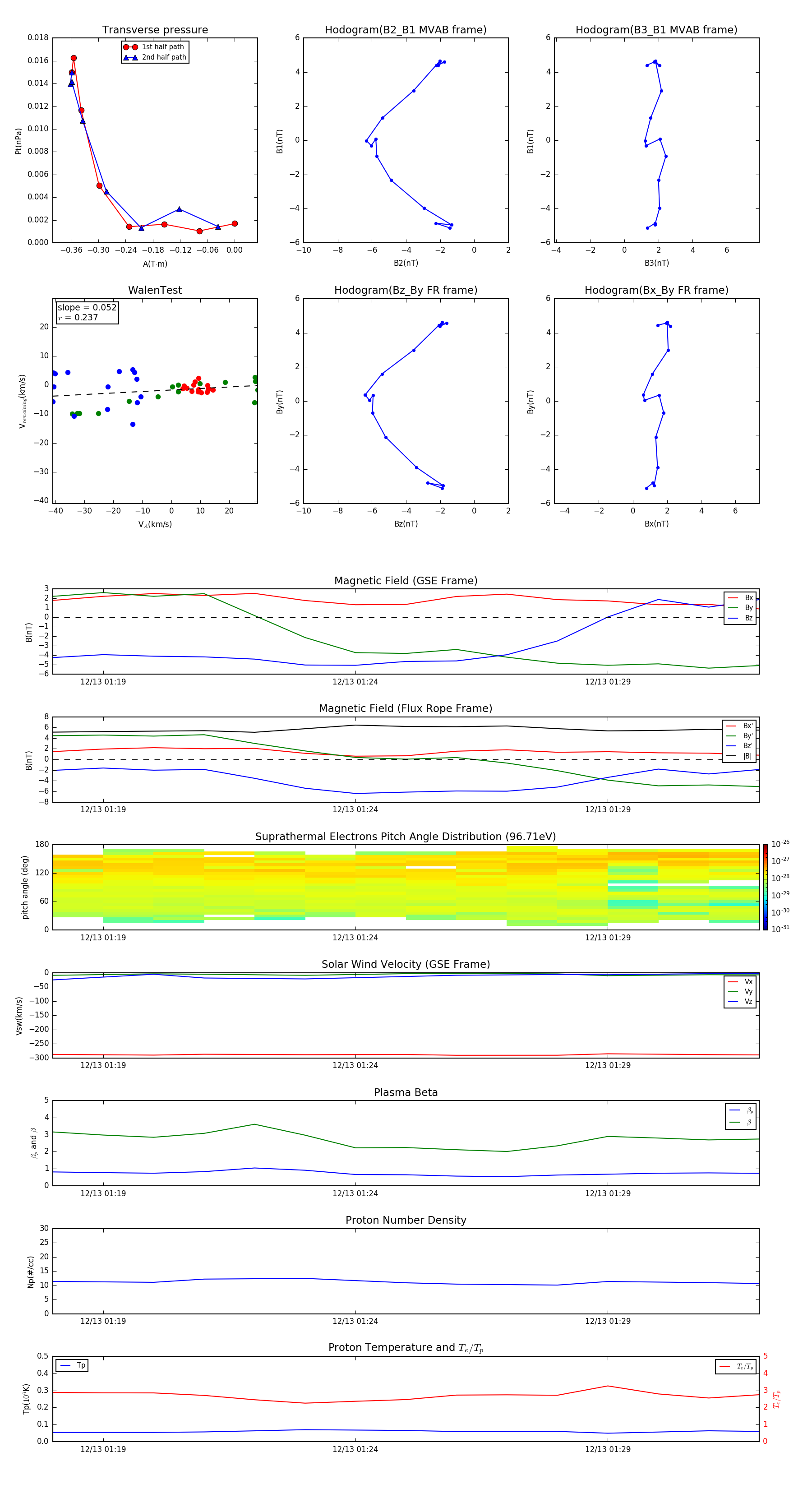Click the 'Np(#/cc)' axis label

[31, 1272]
